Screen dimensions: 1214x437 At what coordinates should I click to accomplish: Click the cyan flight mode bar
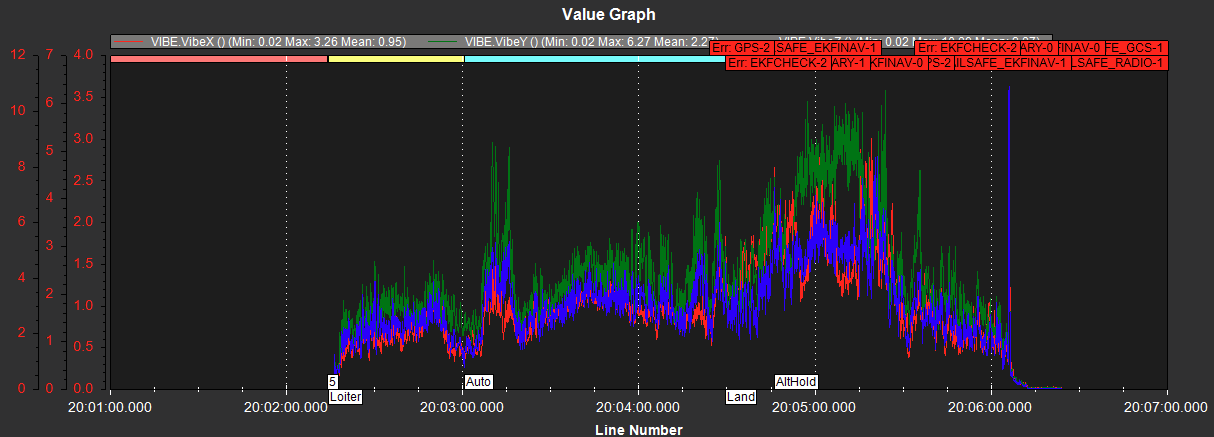click(594, 59)
